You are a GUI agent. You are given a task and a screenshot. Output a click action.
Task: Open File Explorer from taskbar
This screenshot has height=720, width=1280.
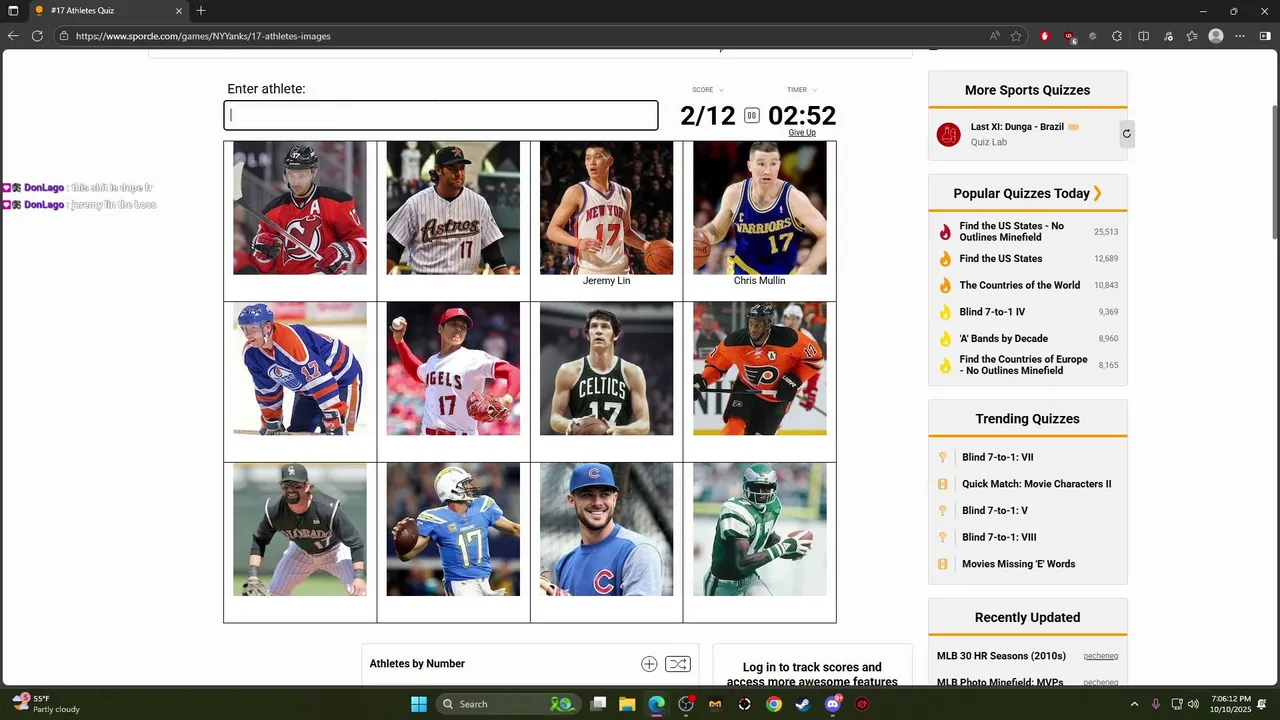point(627,704)
